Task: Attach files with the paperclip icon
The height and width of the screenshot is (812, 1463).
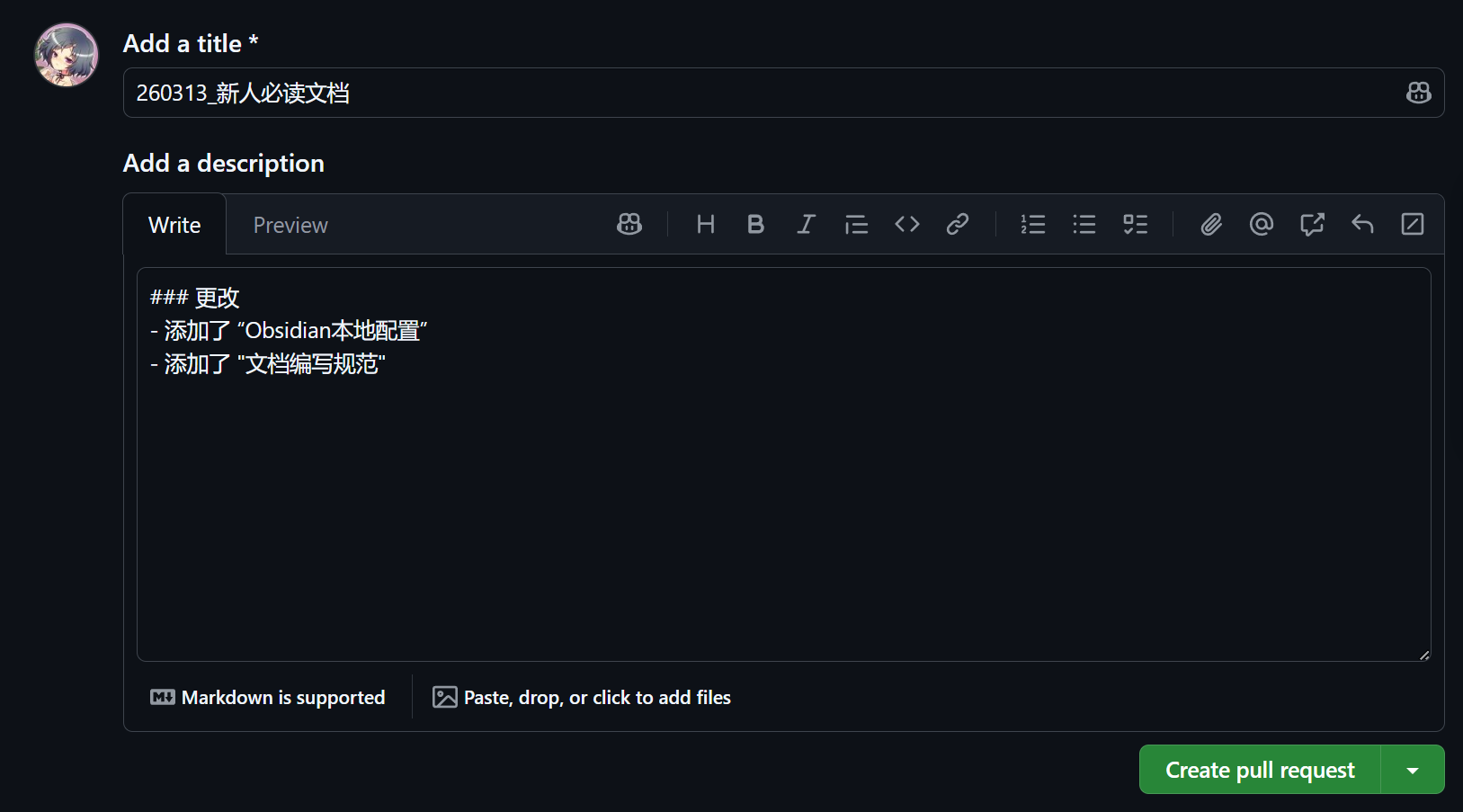Action: 1211,224
